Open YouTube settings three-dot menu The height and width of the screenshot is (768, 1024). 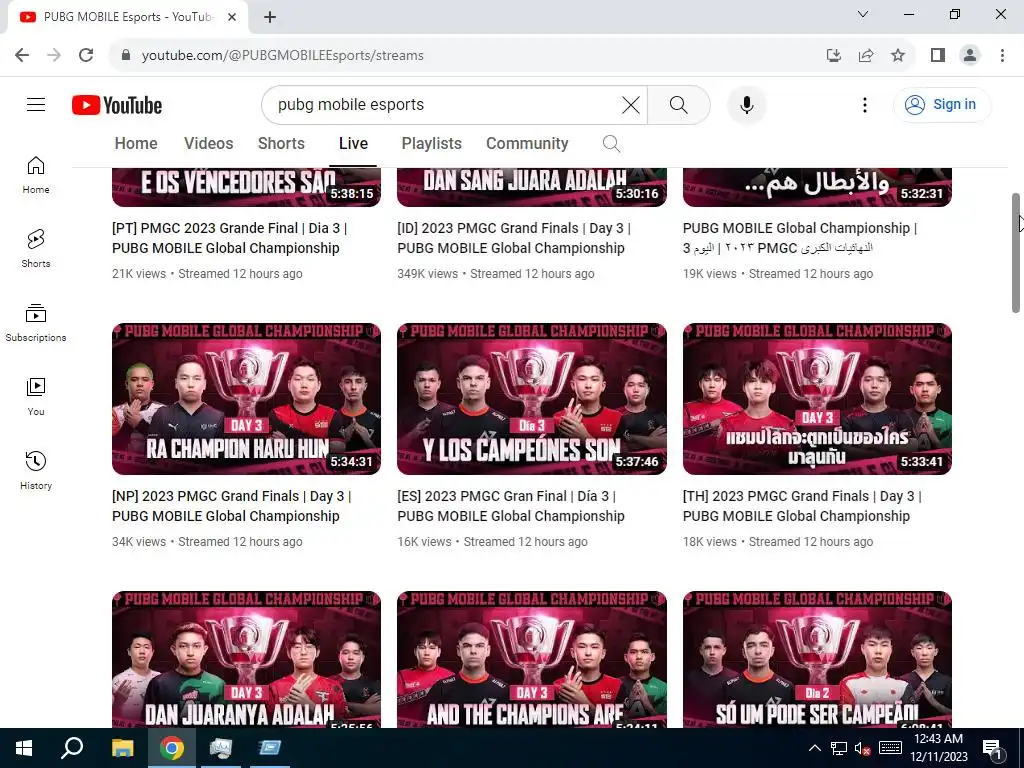[x=865, y=104]
